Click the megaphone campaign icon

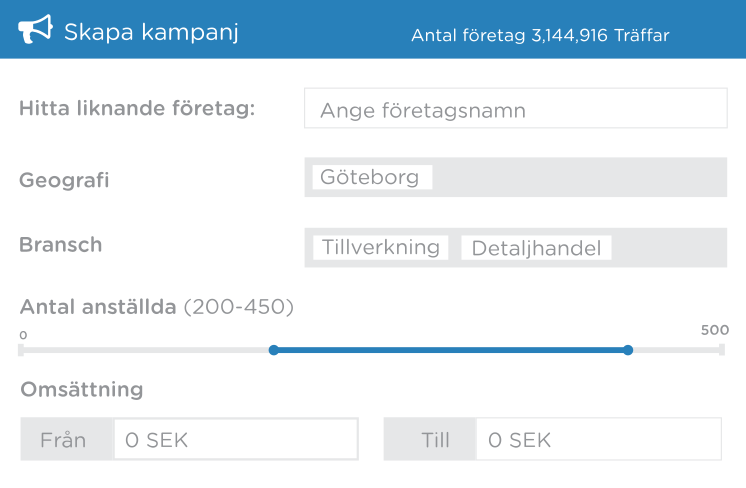point(35,29)
